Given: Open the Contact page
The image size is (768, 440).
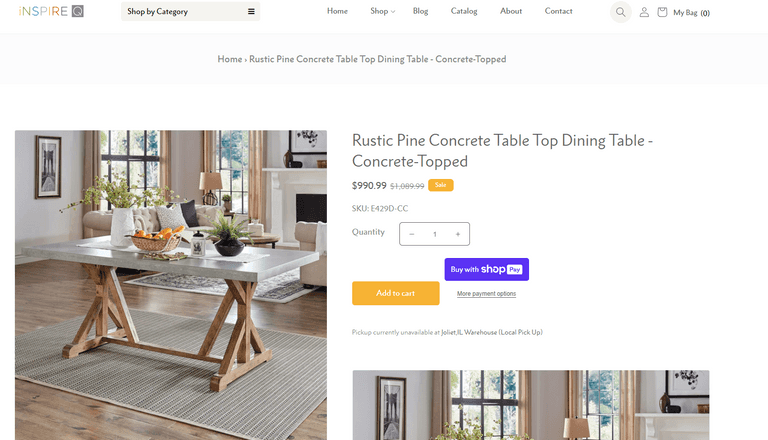Looking at the screenshot, I should (x=558, y=11).
